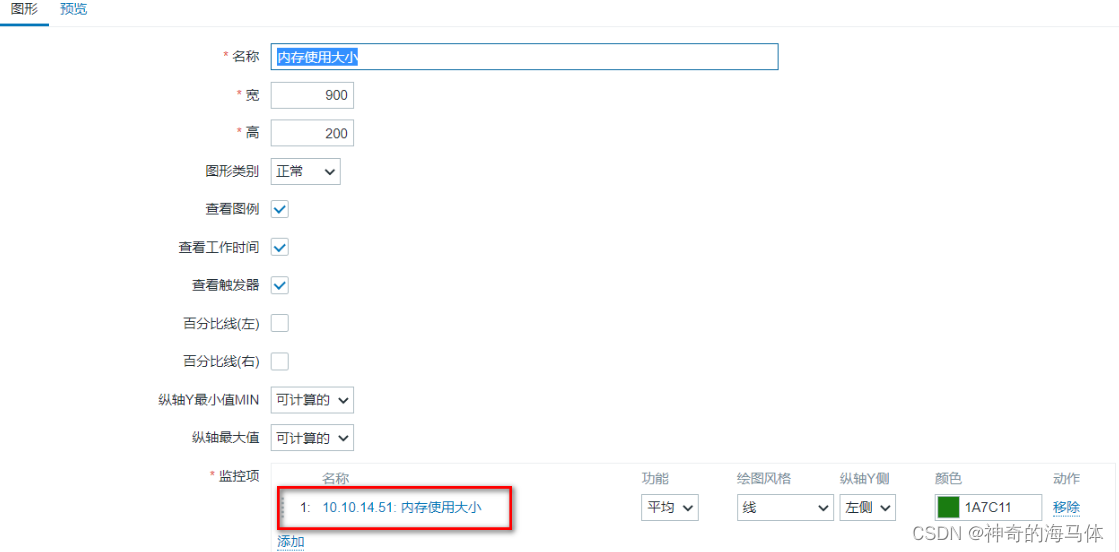
Task: Expand the 绘图风格 dropdown showing 线
Action: click(785, 508)
